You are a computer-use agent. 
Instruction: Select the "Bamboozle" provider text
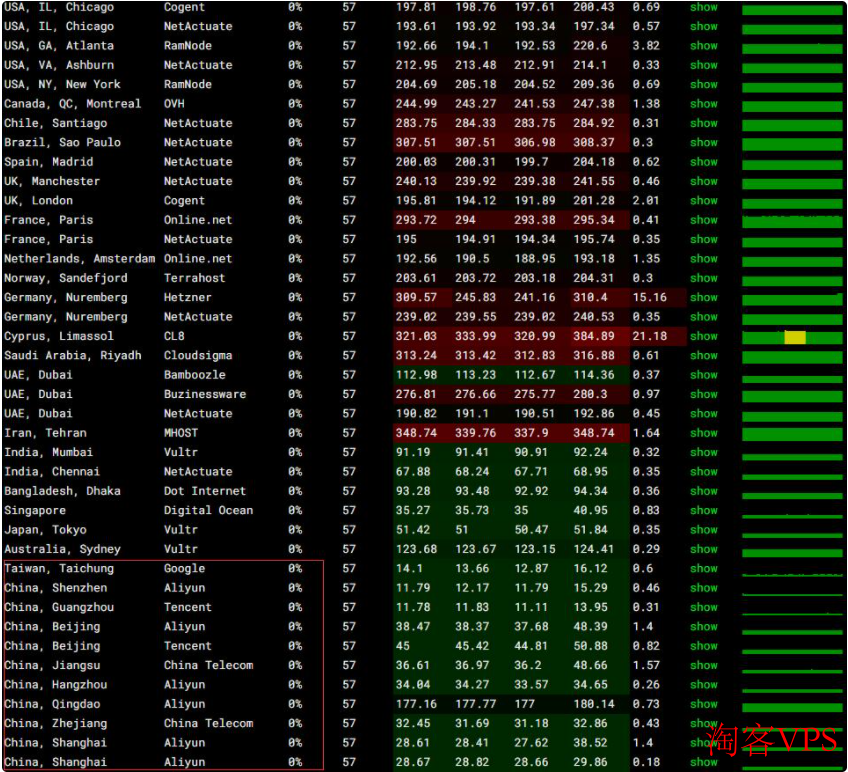click(x=195, y=375)
